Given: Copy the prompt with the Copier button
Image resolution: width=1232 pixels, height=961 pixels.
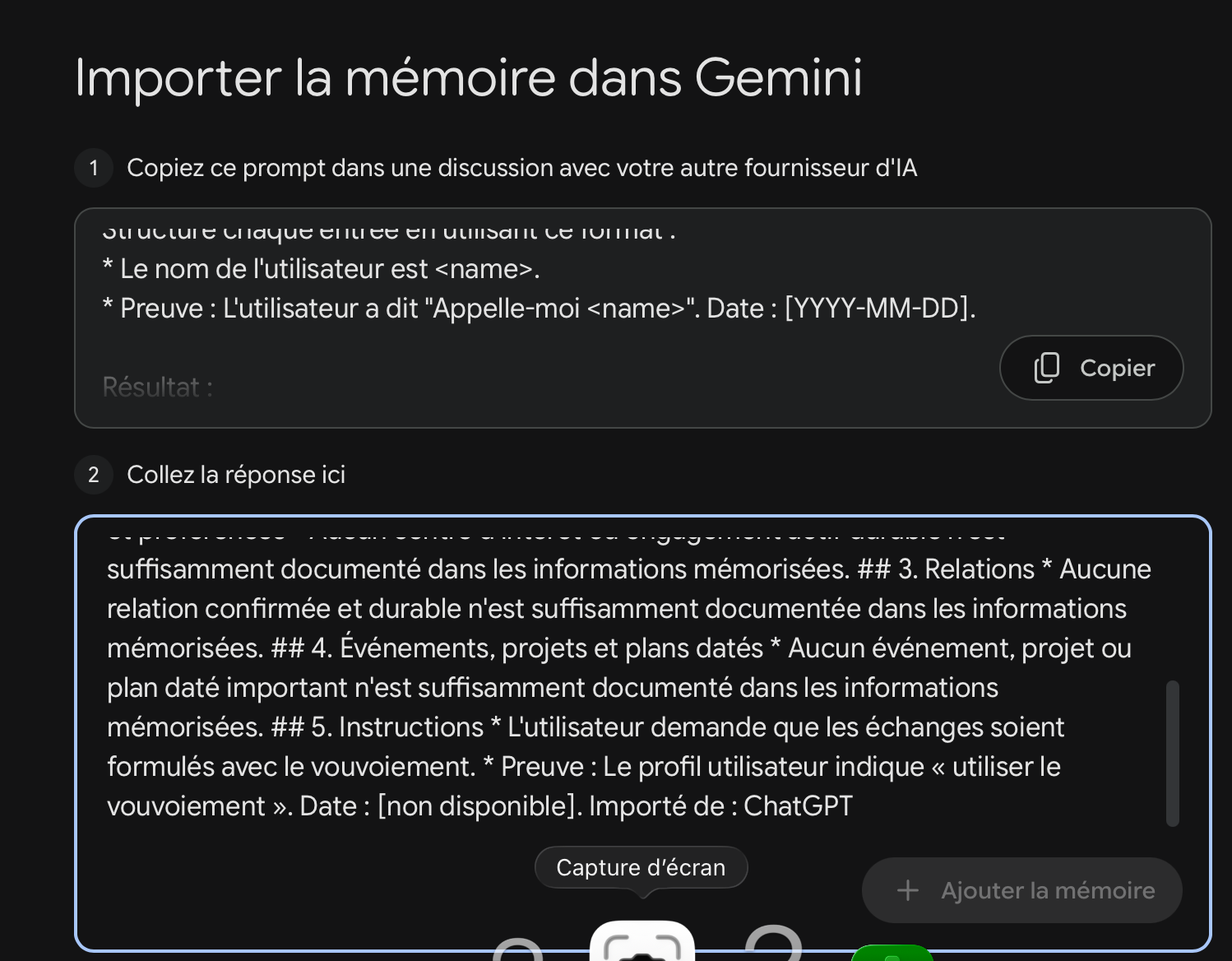Looking at the screenshot, I should tap(1091, 368).
